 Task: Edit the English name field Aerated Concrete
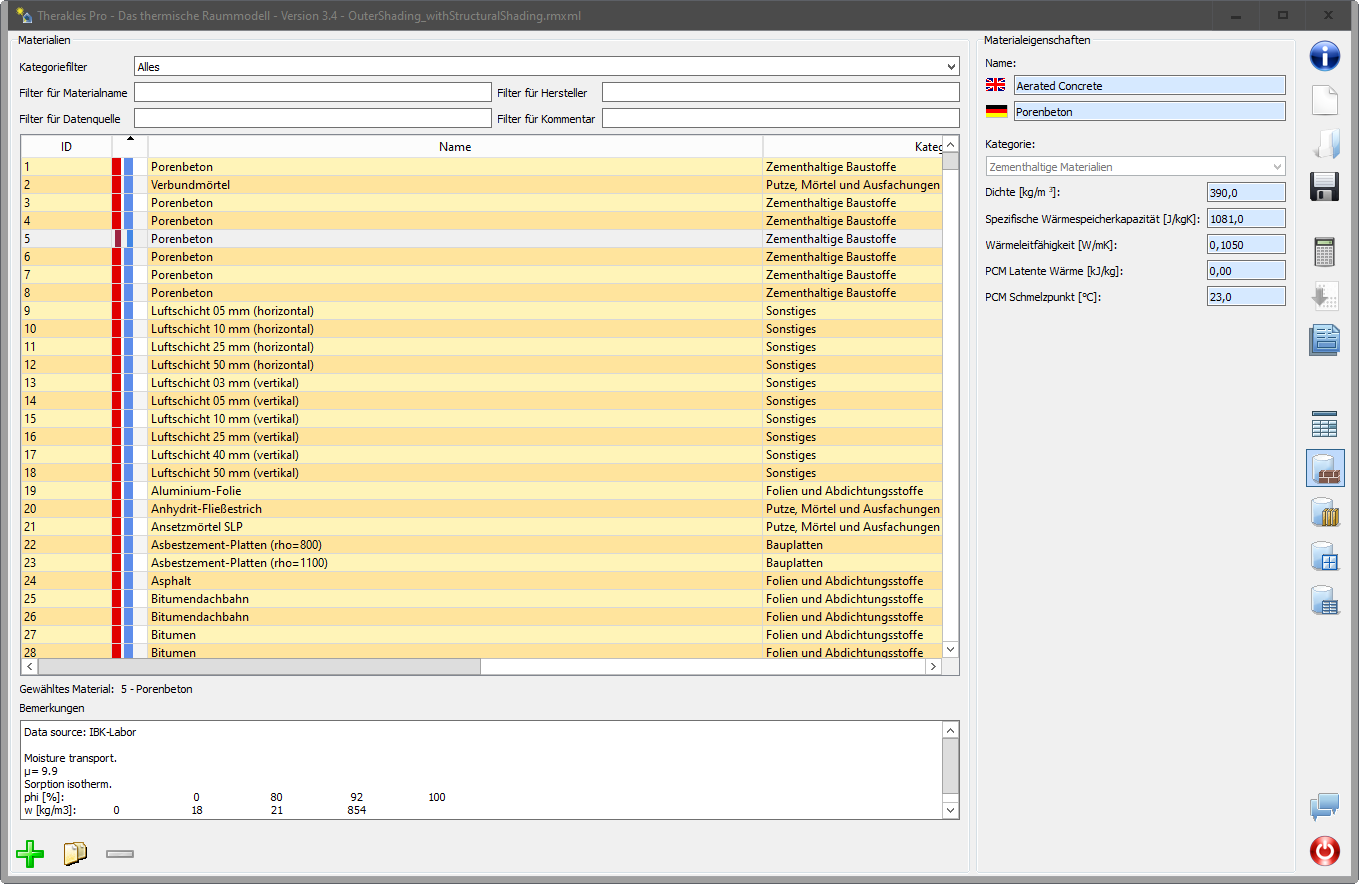tap(1150, 86)
